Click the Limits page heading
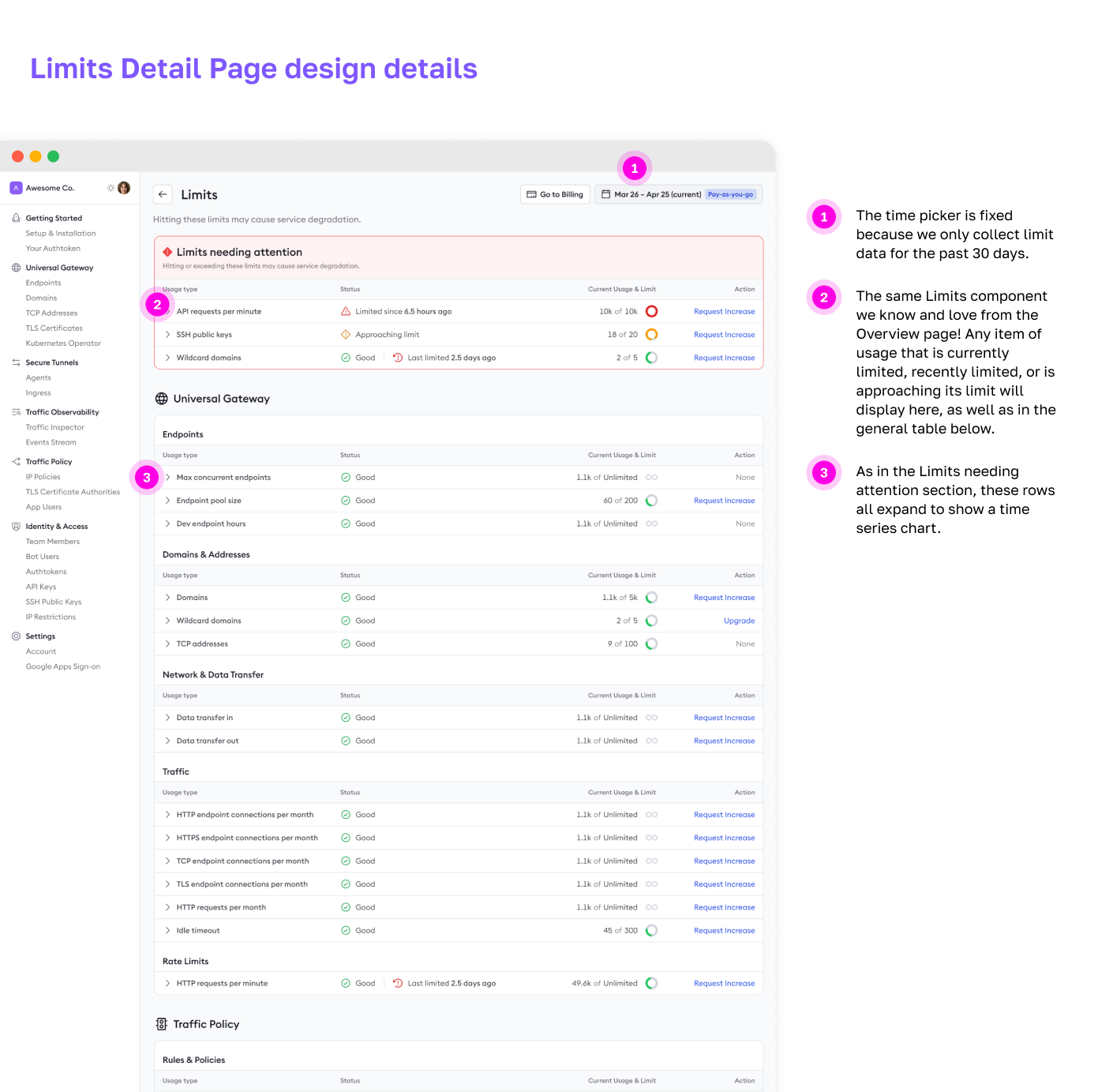The height and width of the screenshot is (1092, 1113). (x=199, y=195)
